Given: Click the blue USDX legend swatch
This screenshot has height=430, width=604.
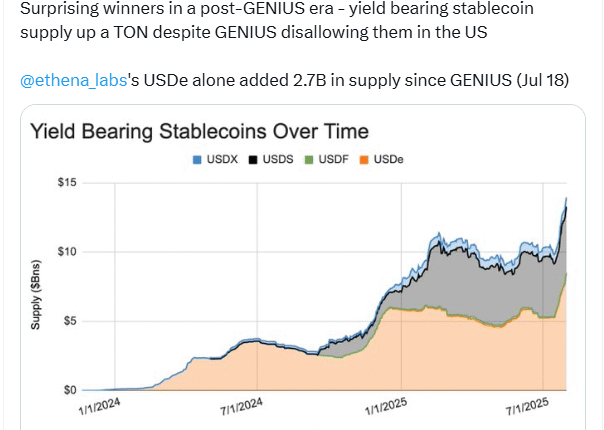Looking at the screenshot, I should coord(196,160).
